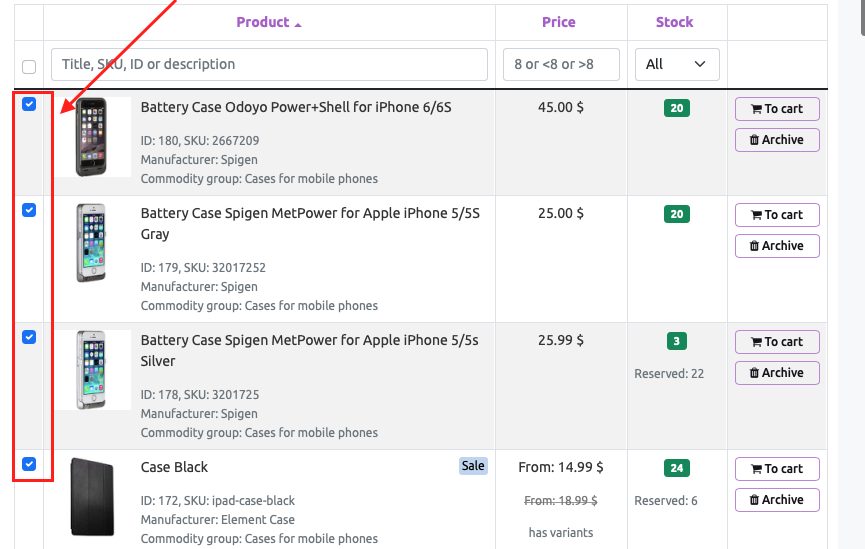Click stock badge 20 for Spigen Gray case

tap(676, 214)
